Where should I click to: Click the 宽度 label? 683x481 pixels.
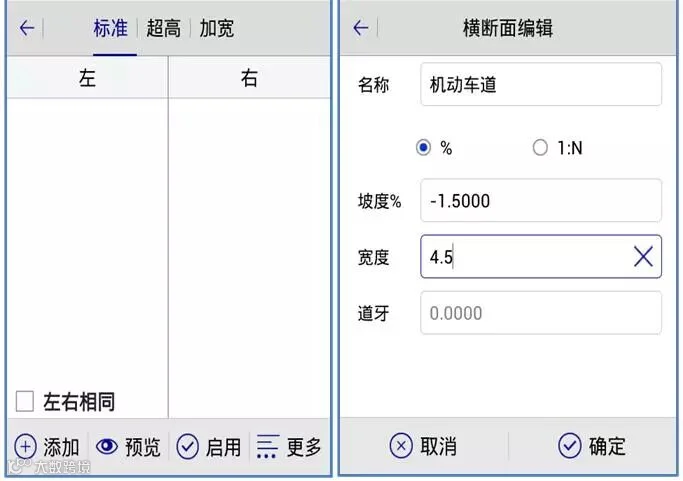[373, 257]
